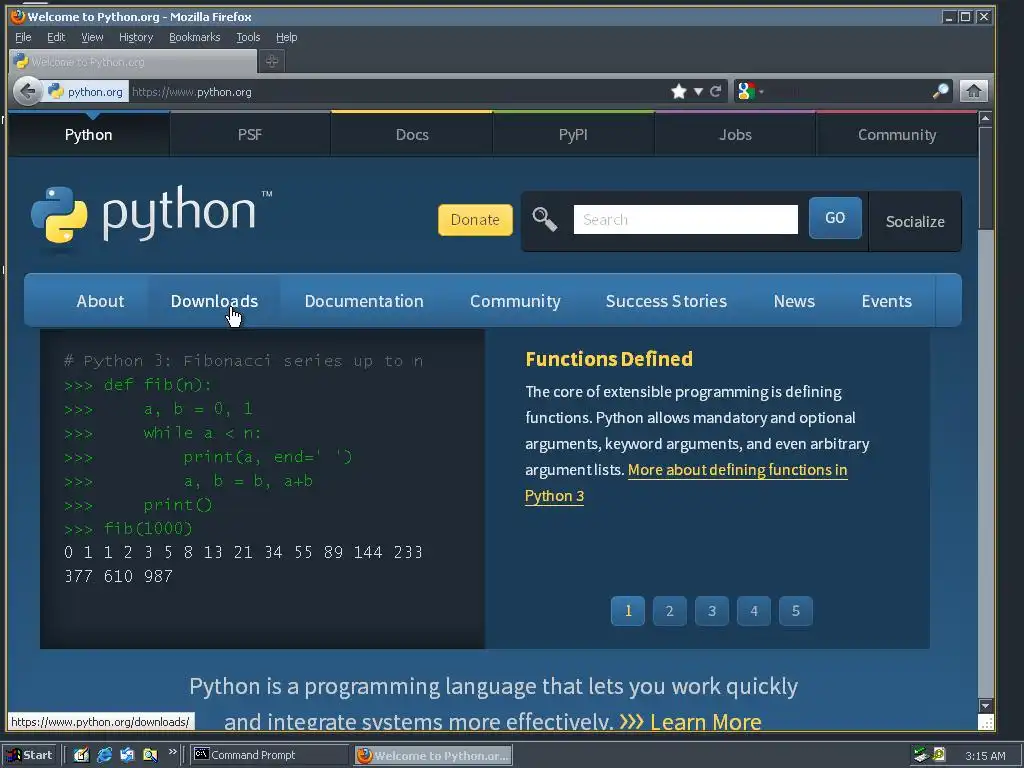The image size is (1024, 768).
Task: Switch to the PSF site tab
Action: (250, 135)
